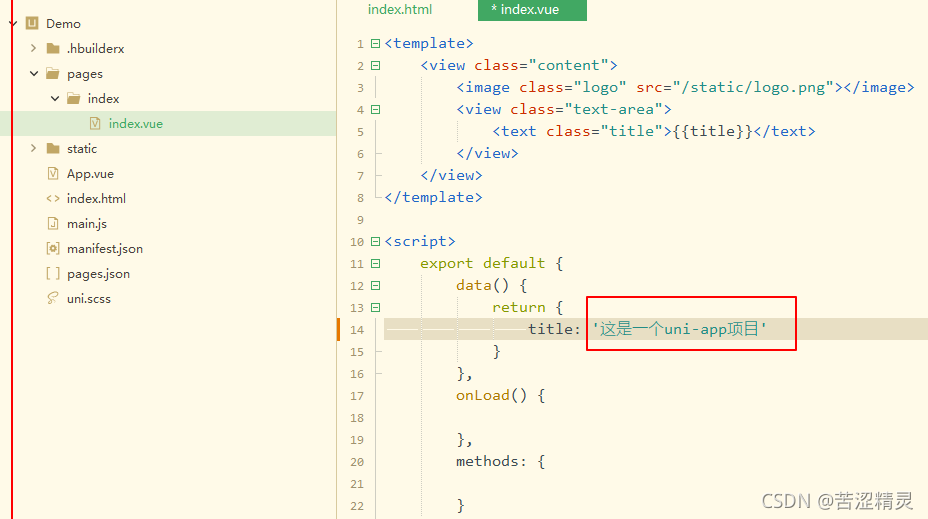Fold the data() function on line 12
This screenshot has height=519, width=928.
(375, 285)
